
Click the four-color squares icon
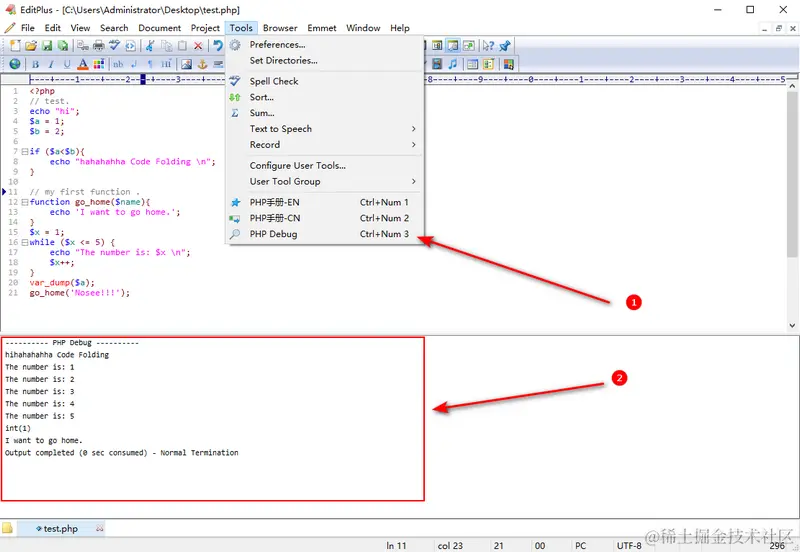point(508,64)
